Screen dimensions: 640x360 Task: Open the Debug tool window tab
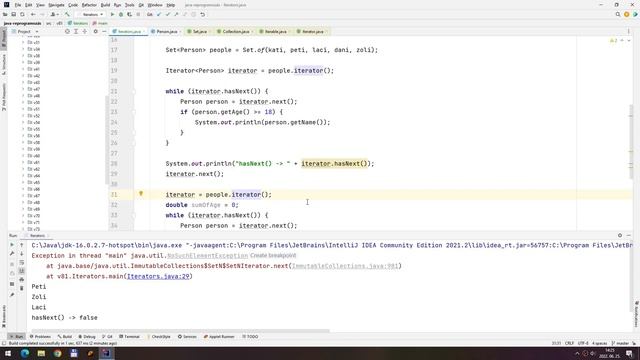tap(87, 337)
